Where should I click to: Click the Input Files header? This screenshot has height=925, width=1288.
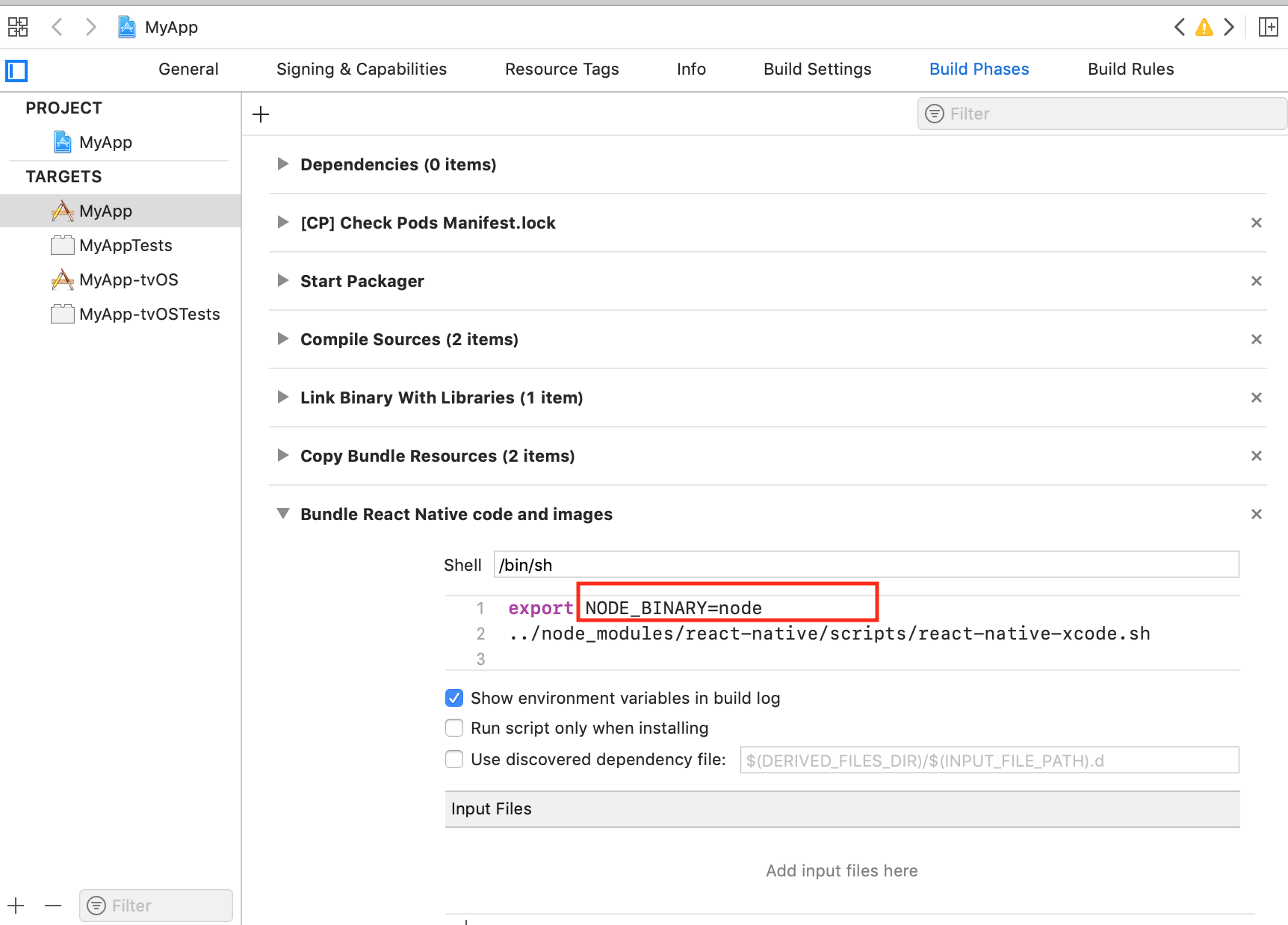click(842, 809)
